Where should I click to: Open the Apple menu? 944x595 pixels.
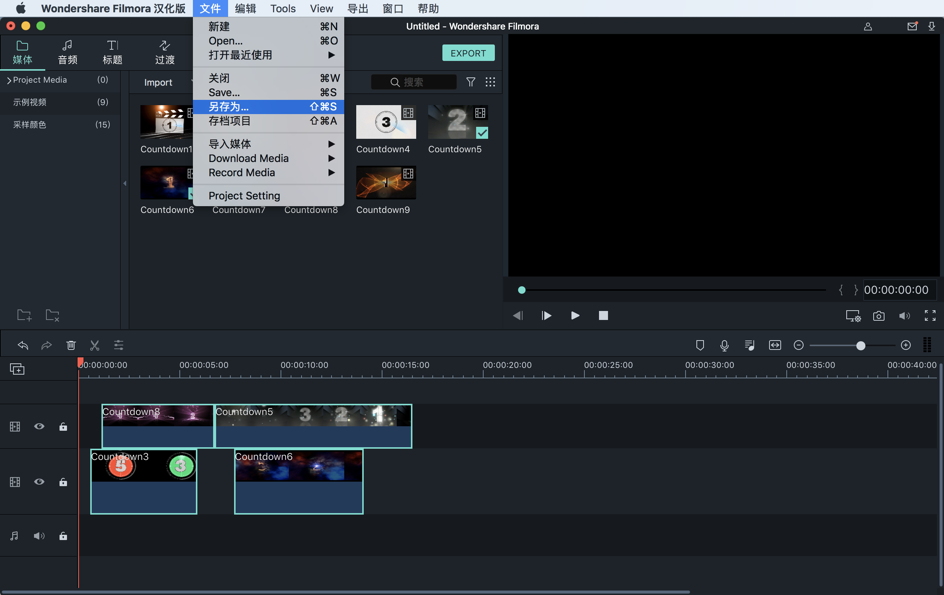pyautogui.click(x=20, y=8)
